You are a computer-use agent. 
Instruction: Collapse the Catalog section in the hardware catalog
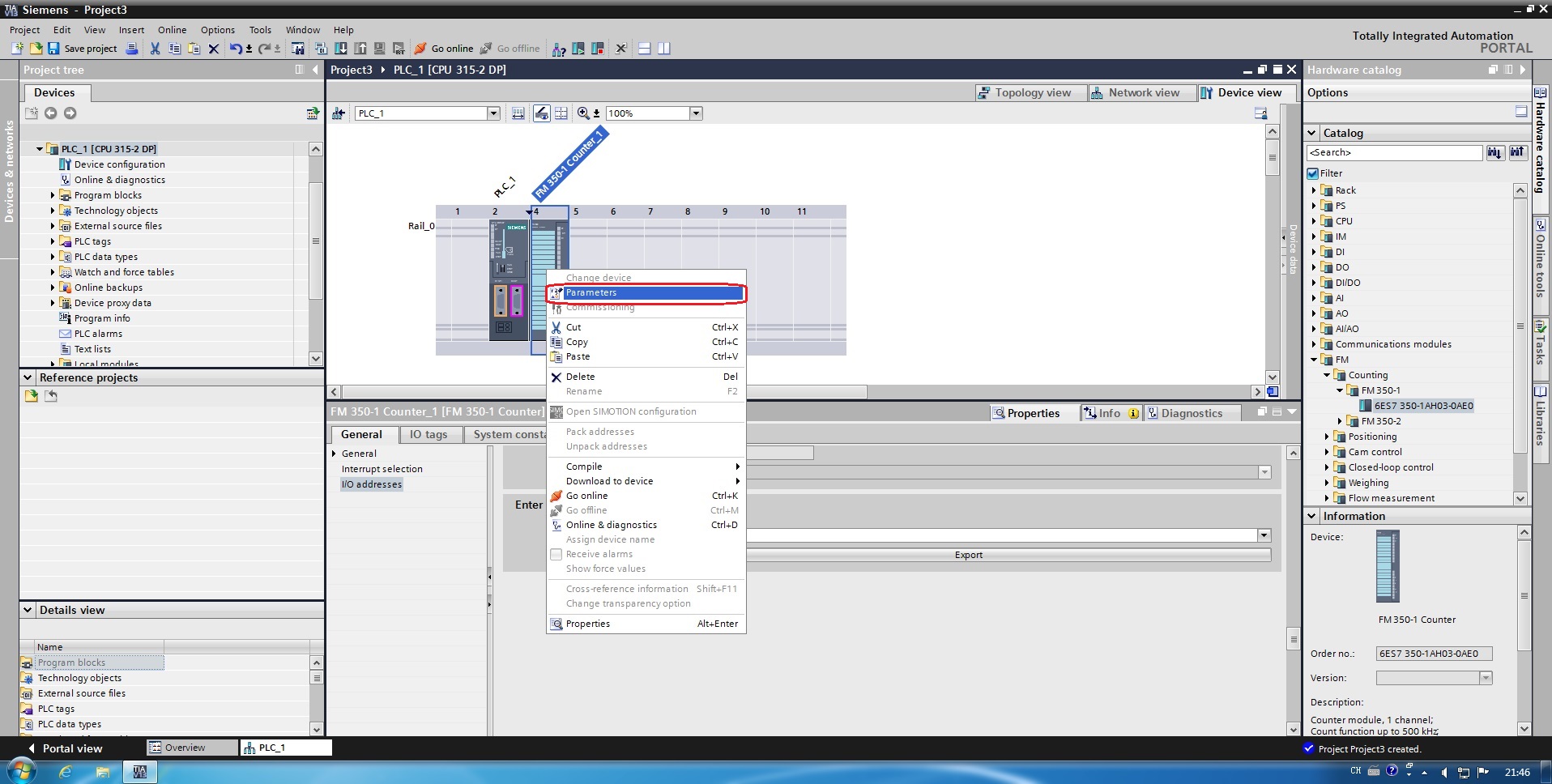tap(1312, 133)
